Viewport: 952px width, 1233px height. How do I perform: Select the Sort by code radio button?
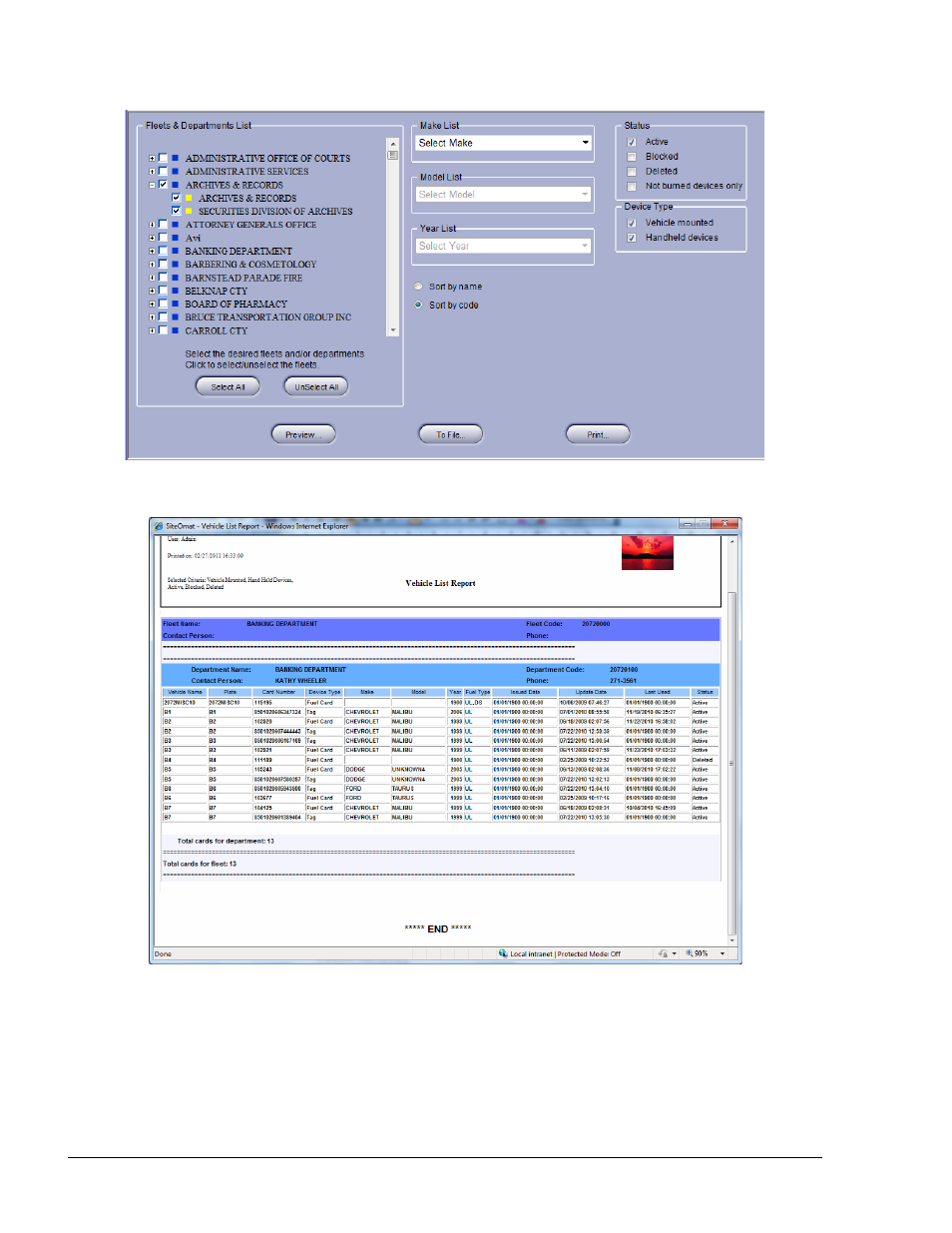point(418,305)
